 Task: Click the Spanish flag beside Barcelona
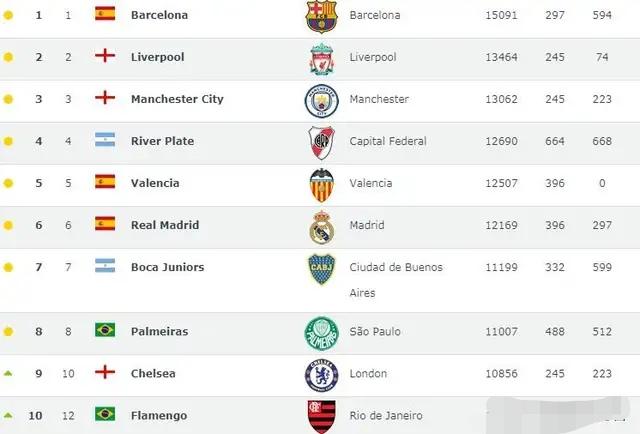[x=105, y=13]
